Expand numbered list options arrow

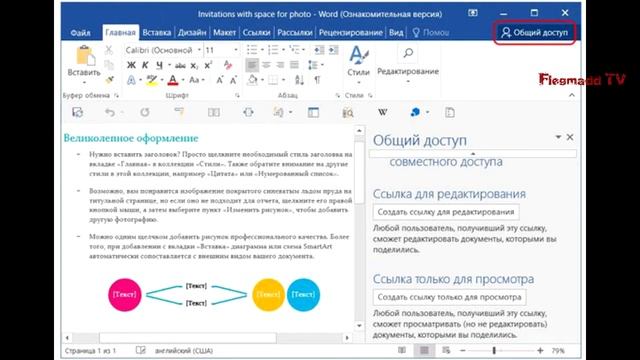coord(283,50)
